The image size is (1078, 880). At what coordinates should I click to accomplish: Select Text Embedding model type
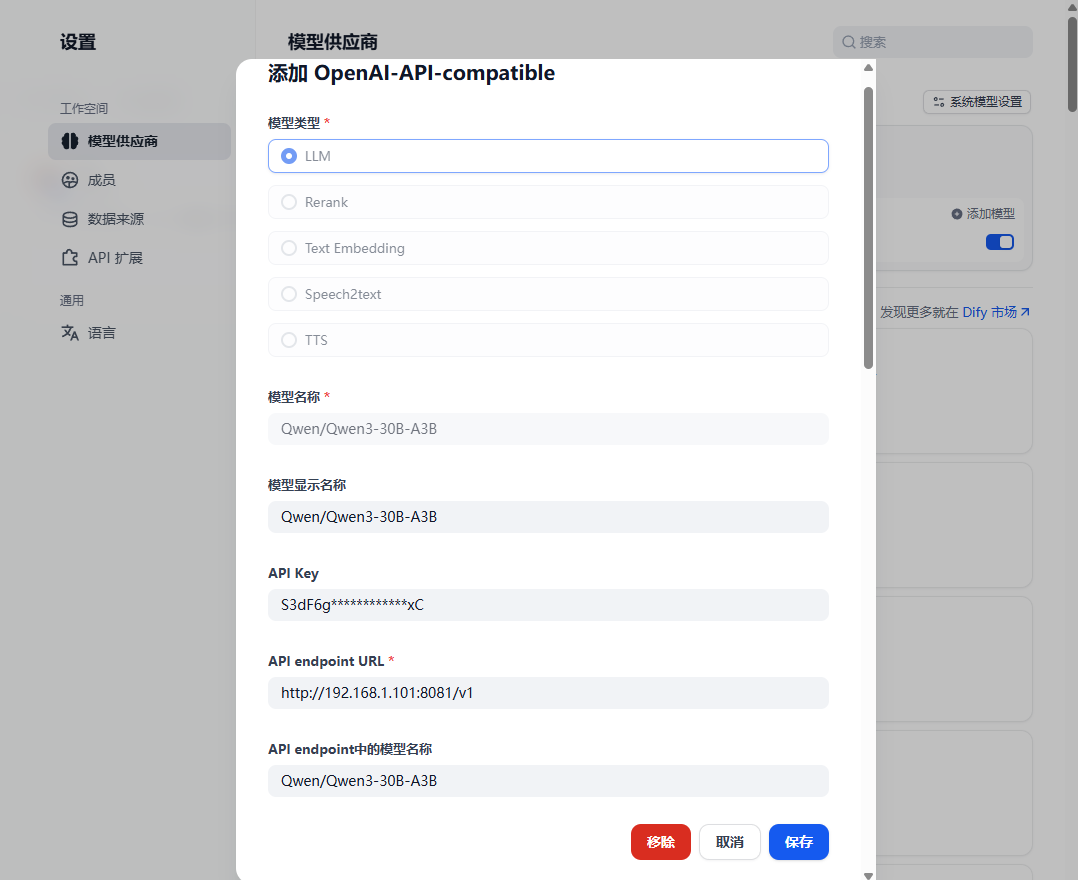pyautogui.click(x=548, y=248)
